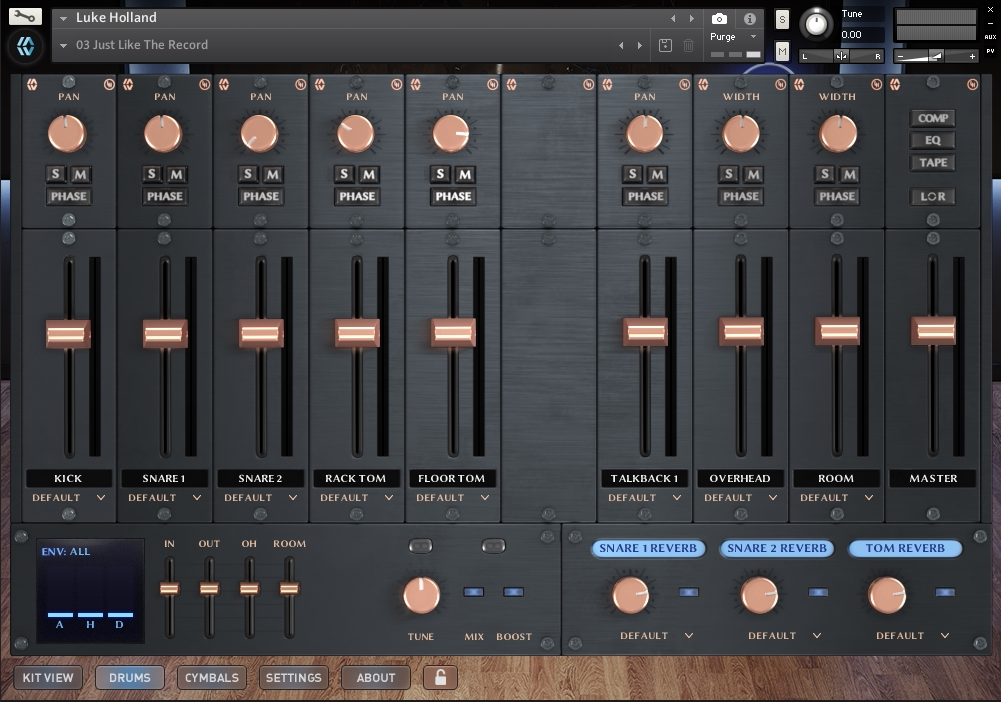Solo the Snare 1 channel
Viewport: 1001px width, 702px height.
[151, 174]
